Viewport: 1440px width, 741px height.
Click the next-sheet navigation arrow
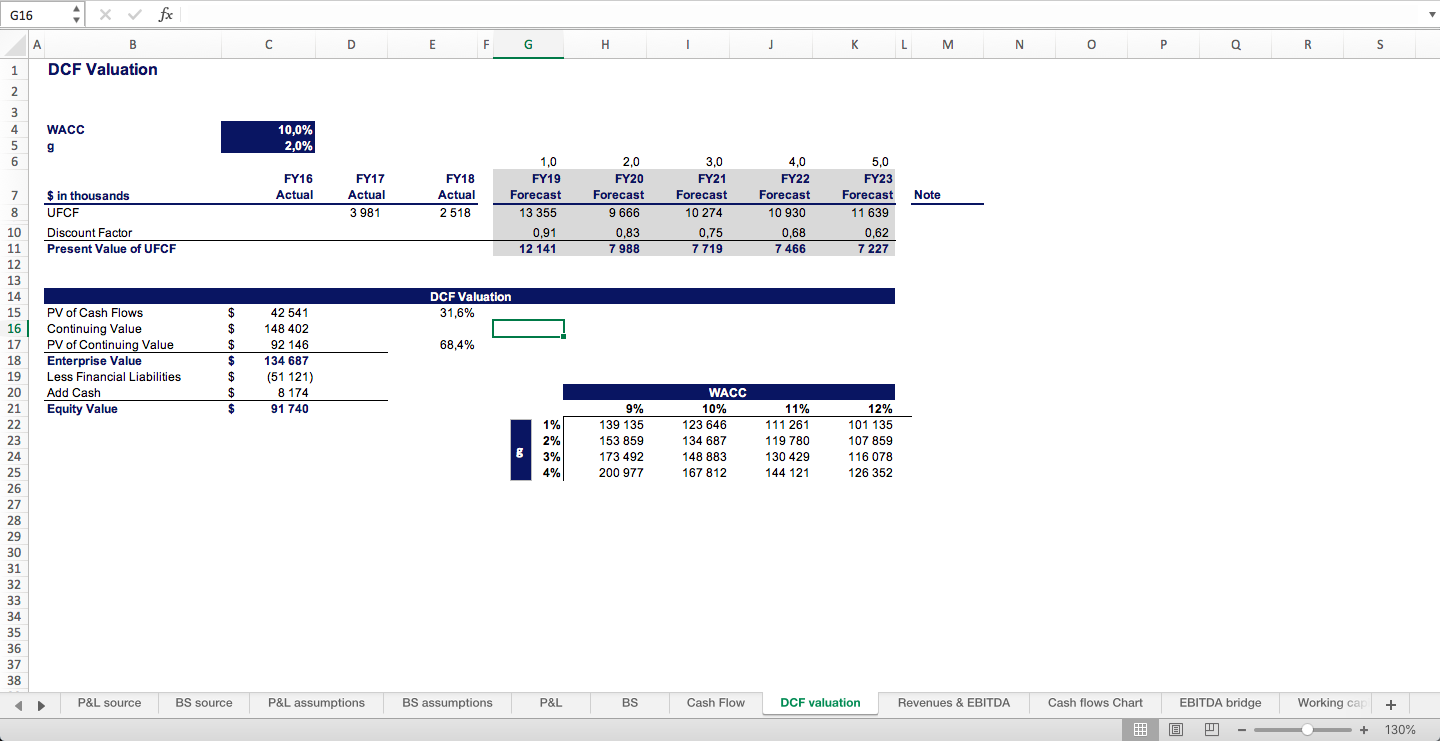click(41, 704)
